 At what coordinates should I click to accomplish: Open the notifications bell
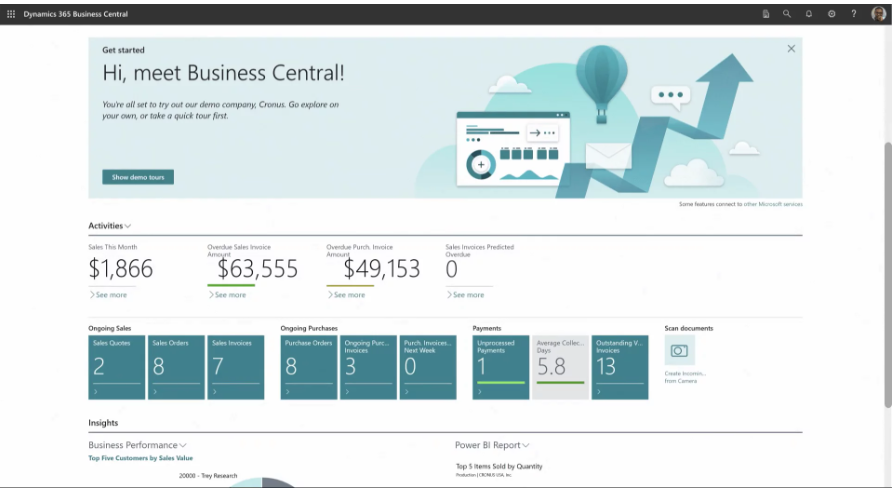(809, 14)
